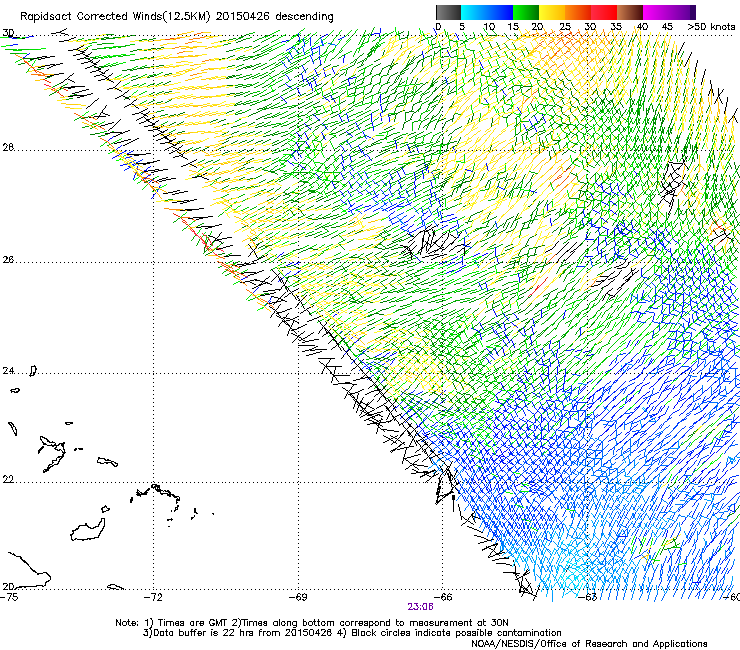Click latitude label 28
Image resolution: width=740 pixels, height=650 pixels.
tap(8, 148)
